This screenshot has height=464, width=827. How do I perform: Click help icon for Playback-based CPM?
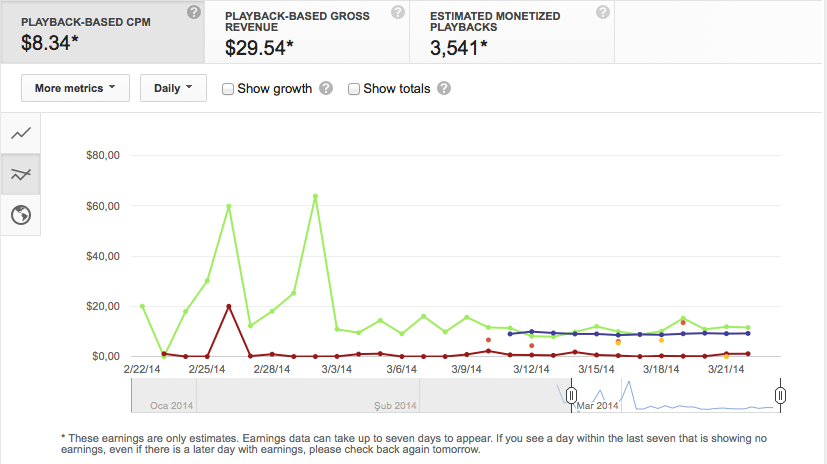point(194,12)
